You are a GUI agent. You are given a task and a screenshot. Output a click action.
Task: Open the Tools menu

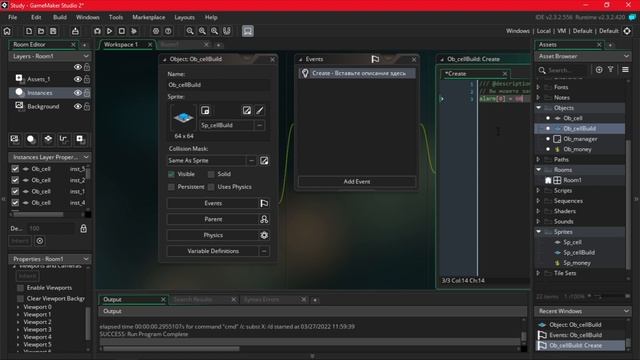(116, 17)
